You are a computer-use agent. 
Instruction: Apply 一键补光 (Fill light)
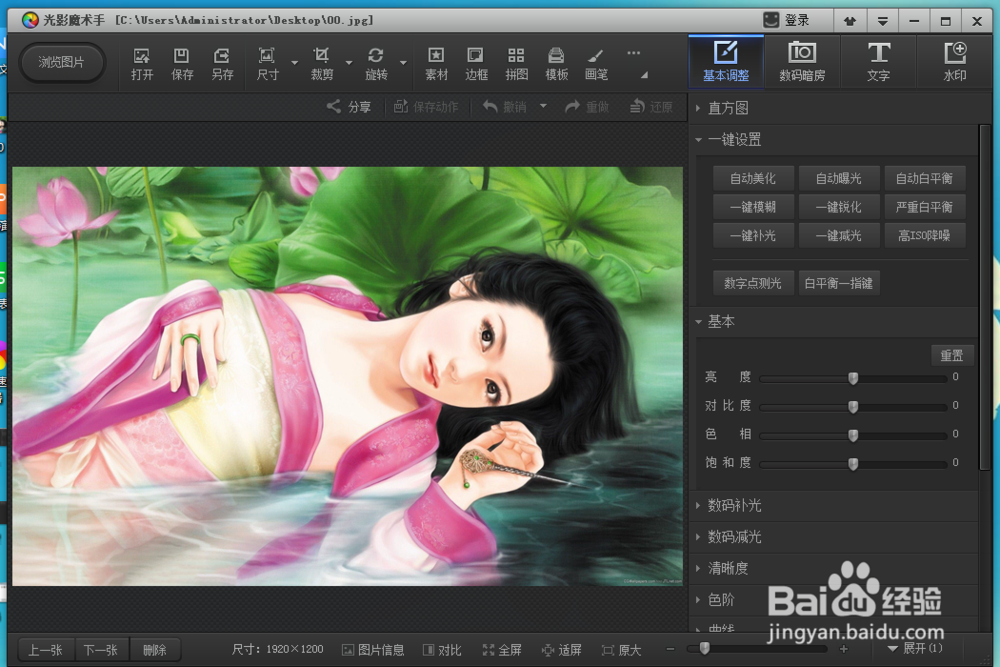tap(753, 236)
